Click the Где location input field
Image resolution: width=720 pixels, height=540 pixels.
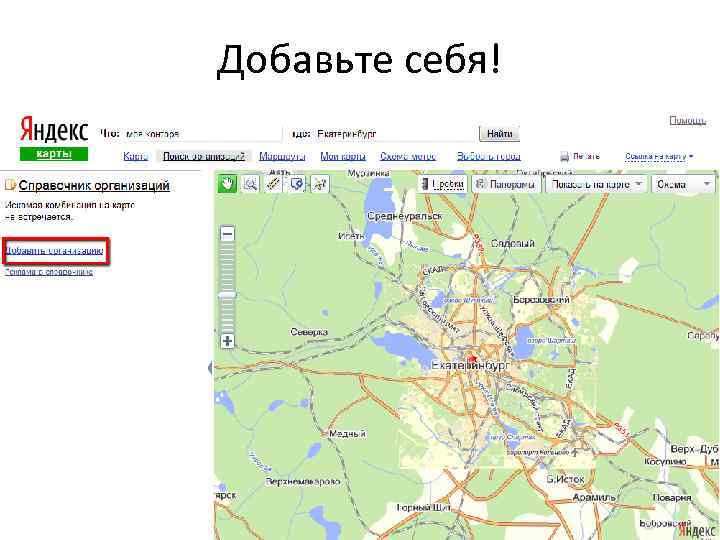click(395, 134)
